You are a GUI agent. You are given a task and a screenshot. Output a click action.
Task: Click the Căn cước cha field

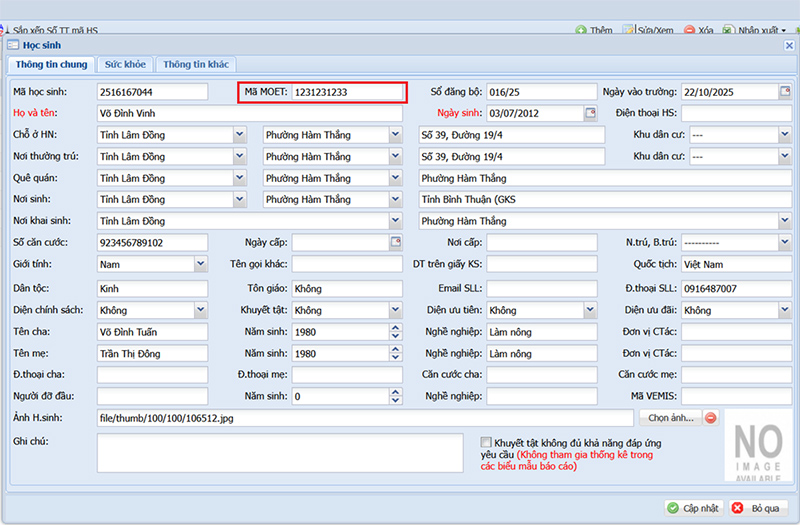tap(542, 374)
